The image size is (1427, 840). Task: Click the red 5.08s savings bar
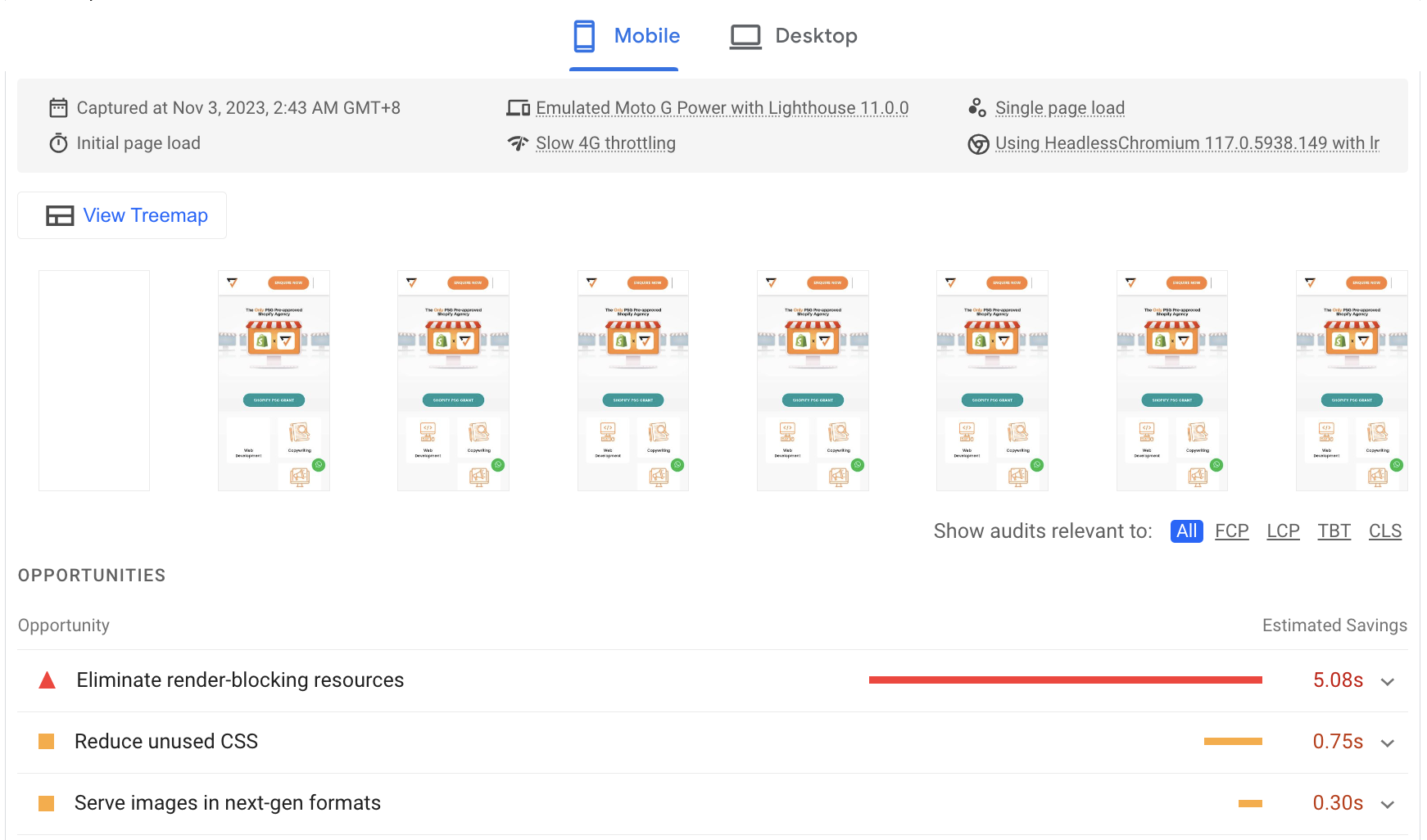(x=1065, y=680)
